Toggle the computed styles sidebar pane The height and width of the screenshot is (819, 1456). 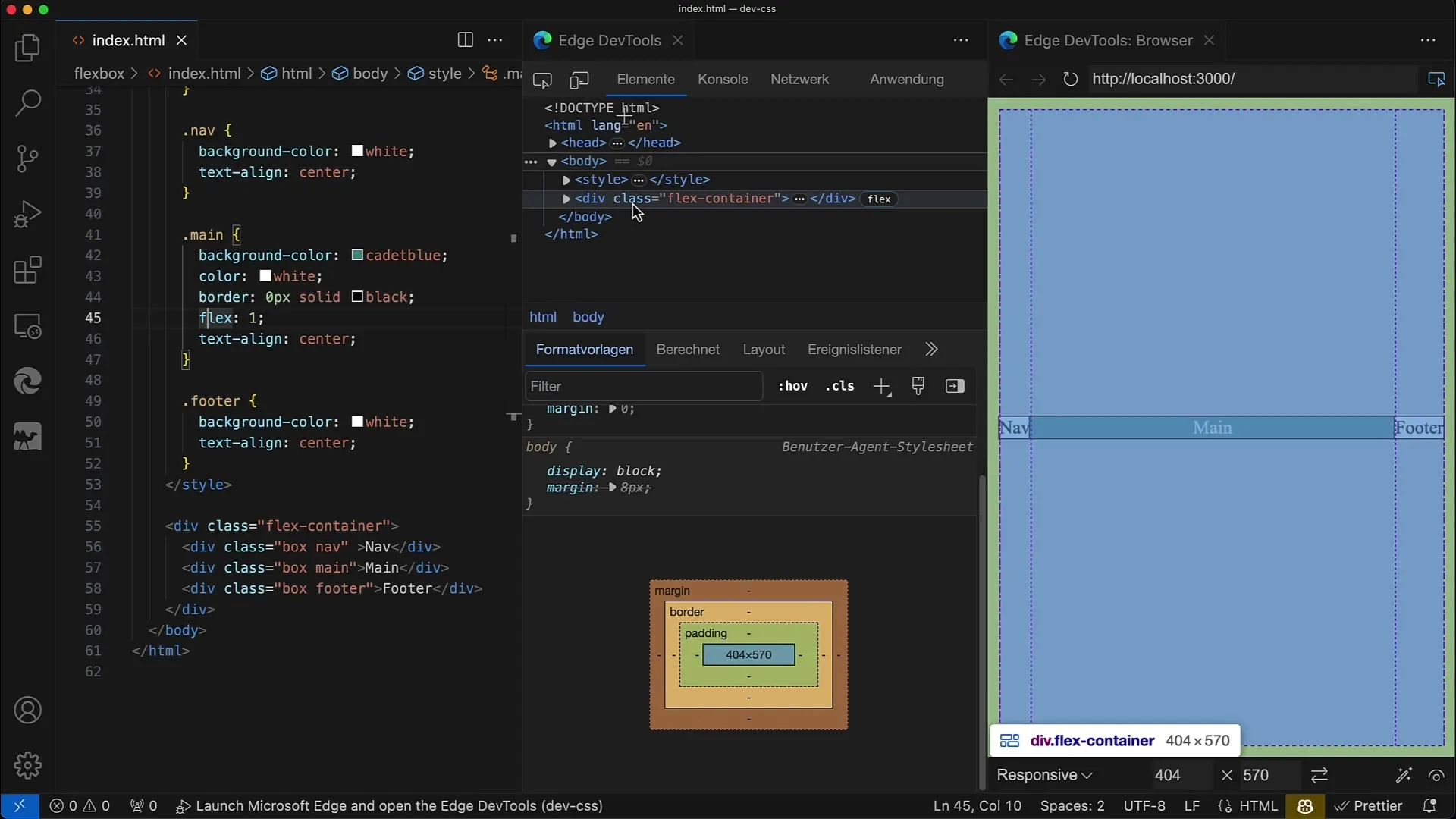955,386
